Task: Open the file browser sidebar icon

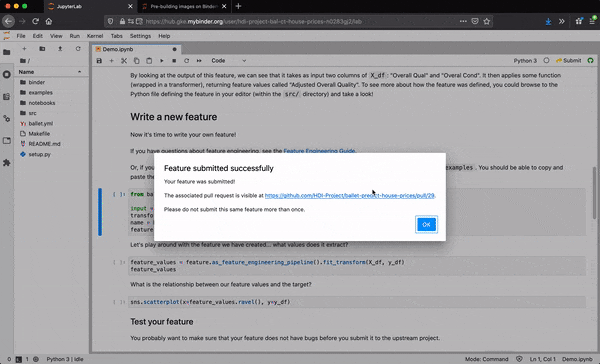Action: click(7, 52)
